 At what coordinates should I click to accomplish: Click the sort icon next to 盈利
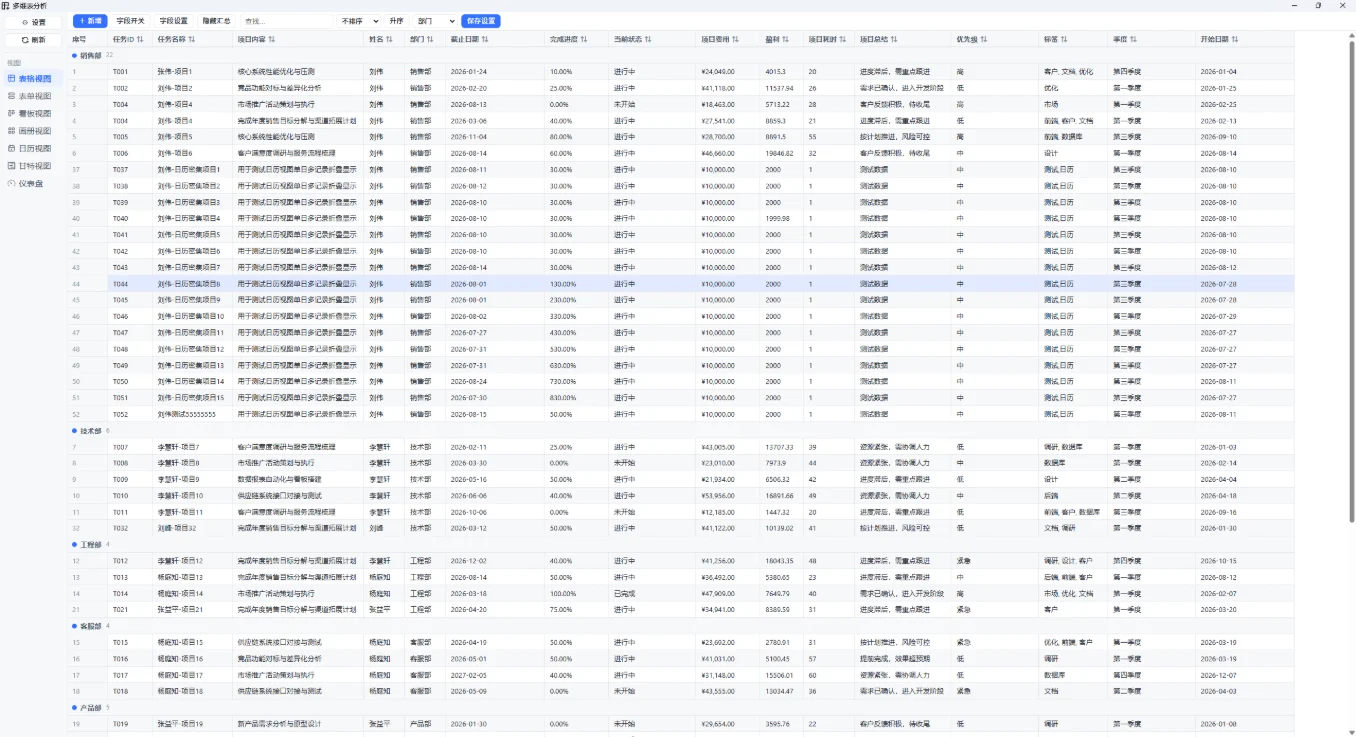[786, 39]
